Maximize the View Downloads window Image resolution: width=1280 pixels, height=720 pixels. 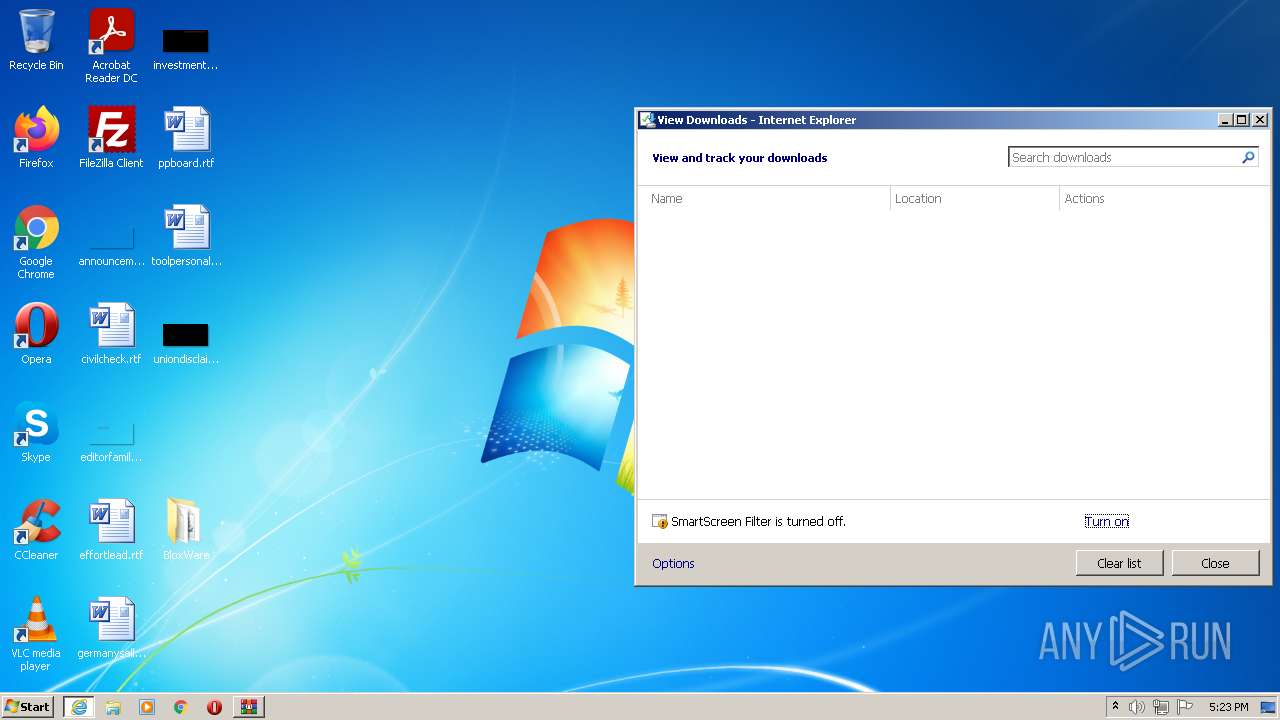coord(1242,119)
